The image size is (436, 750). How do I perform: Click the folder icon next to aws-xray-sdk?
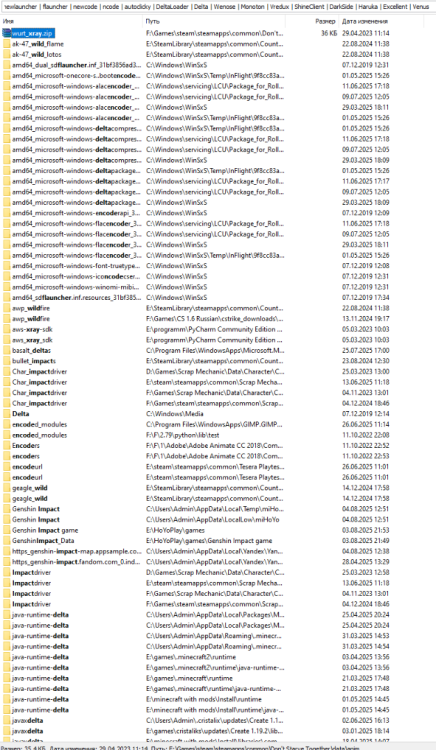tap(7, 329)
